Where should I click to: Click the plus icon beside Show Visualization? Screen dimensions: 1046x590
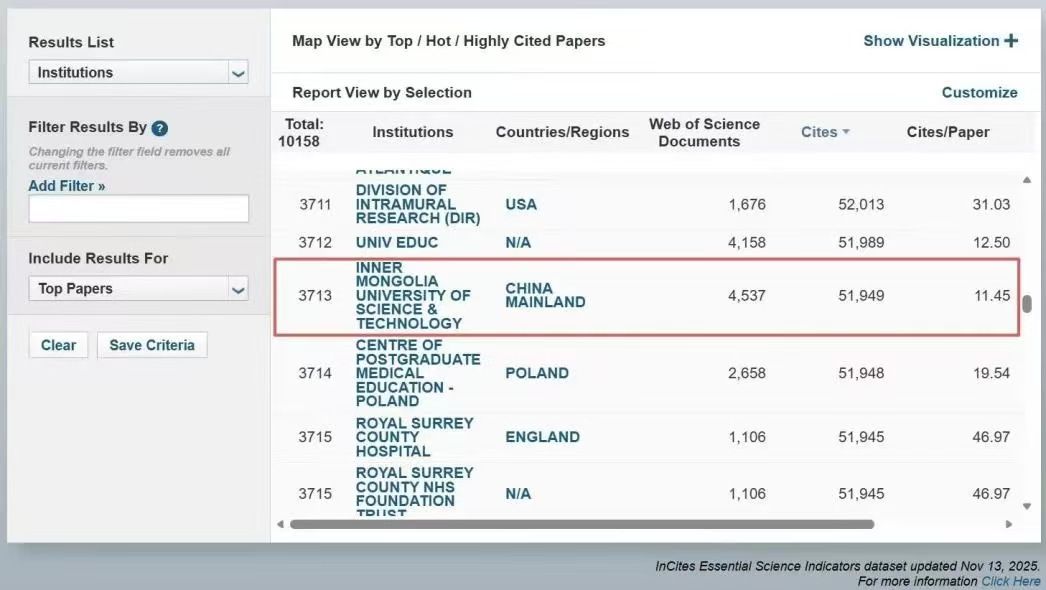coord(1011,41)
